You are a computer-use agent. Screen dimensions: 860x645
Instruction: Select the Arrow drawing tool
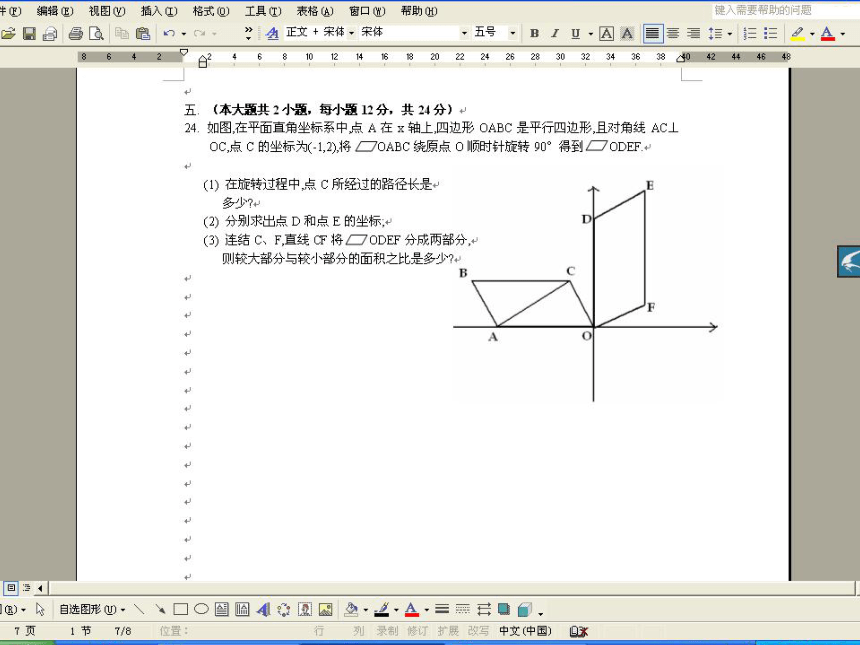pos(160,609)
